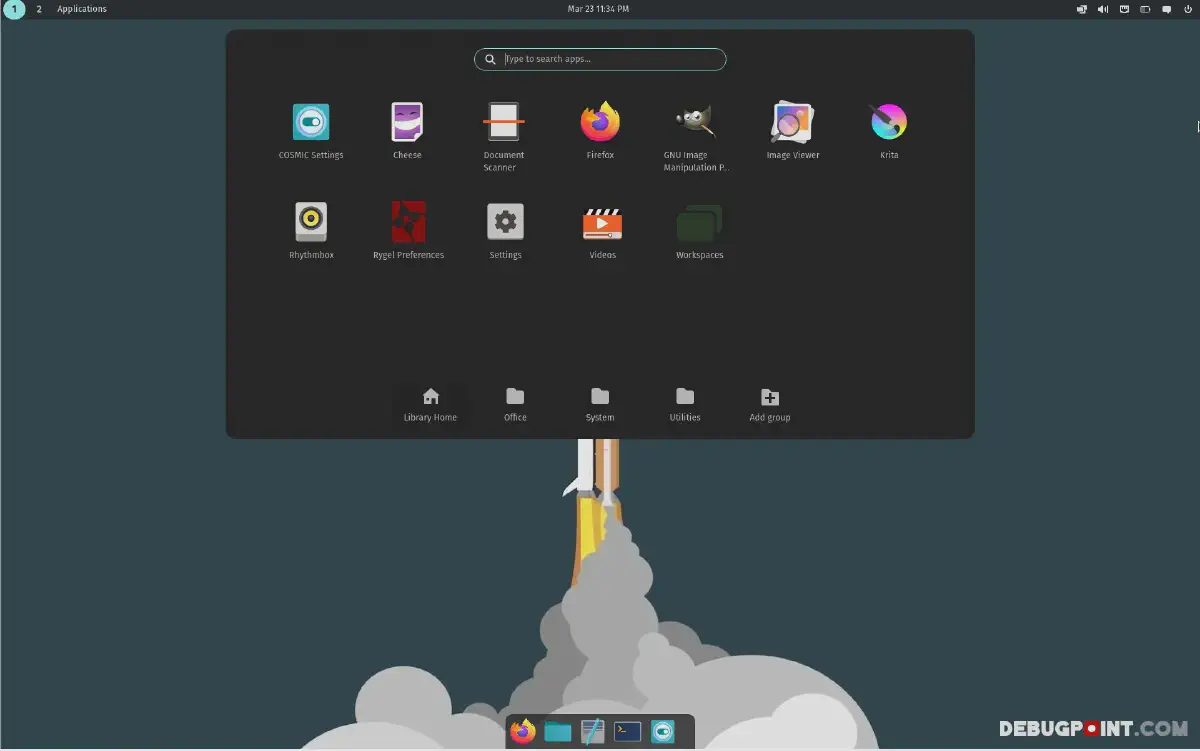
Task: Open the Image Viewer application
Action: coord(792,120)
